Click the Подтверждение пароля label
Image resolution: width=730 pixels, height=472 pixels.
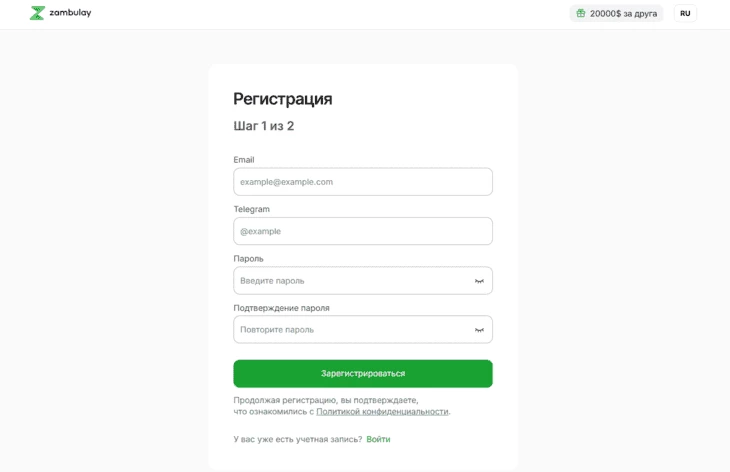point(281,308)
